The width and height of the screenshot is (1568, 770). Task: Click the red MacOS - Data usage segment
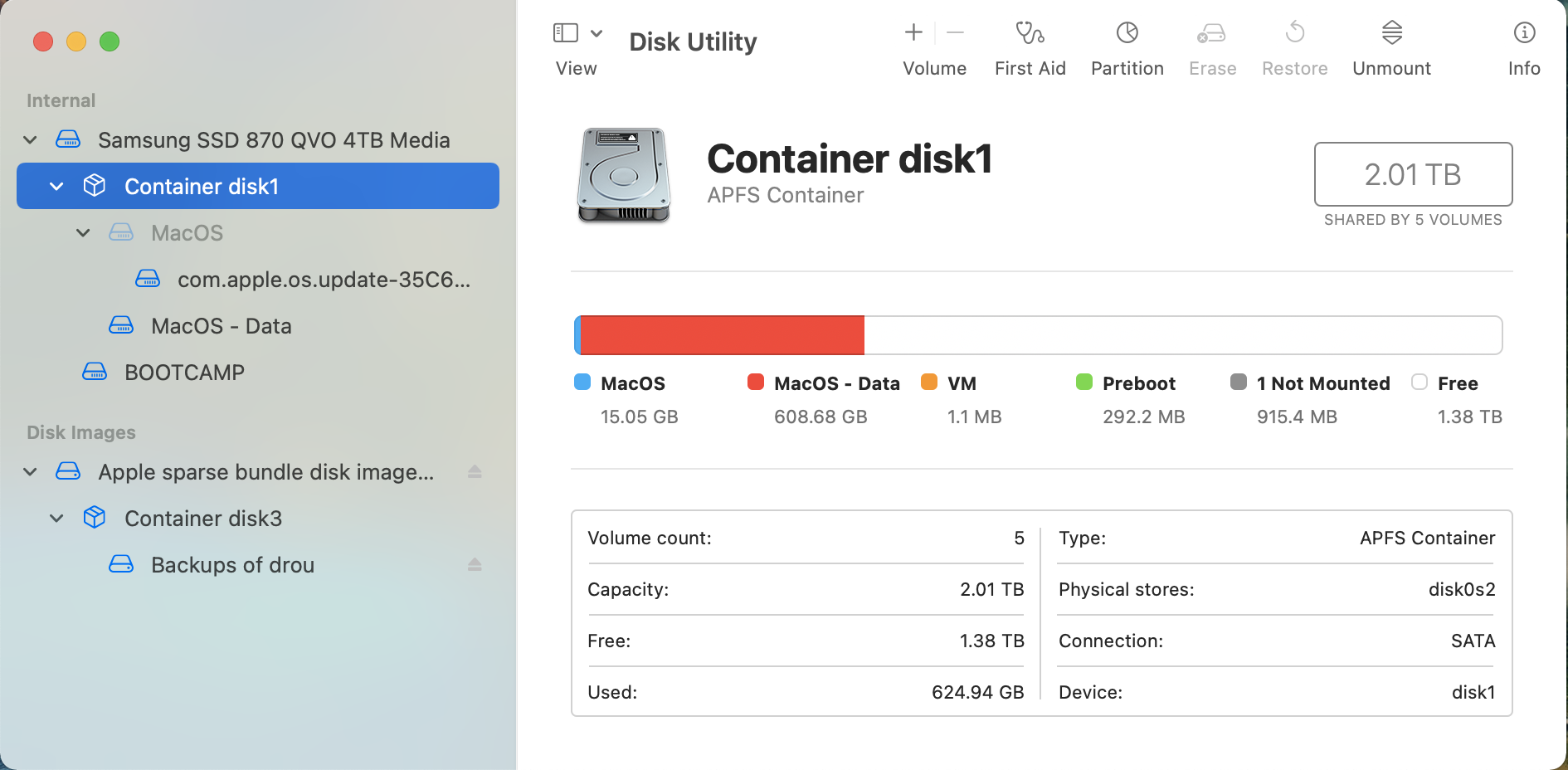722,335
